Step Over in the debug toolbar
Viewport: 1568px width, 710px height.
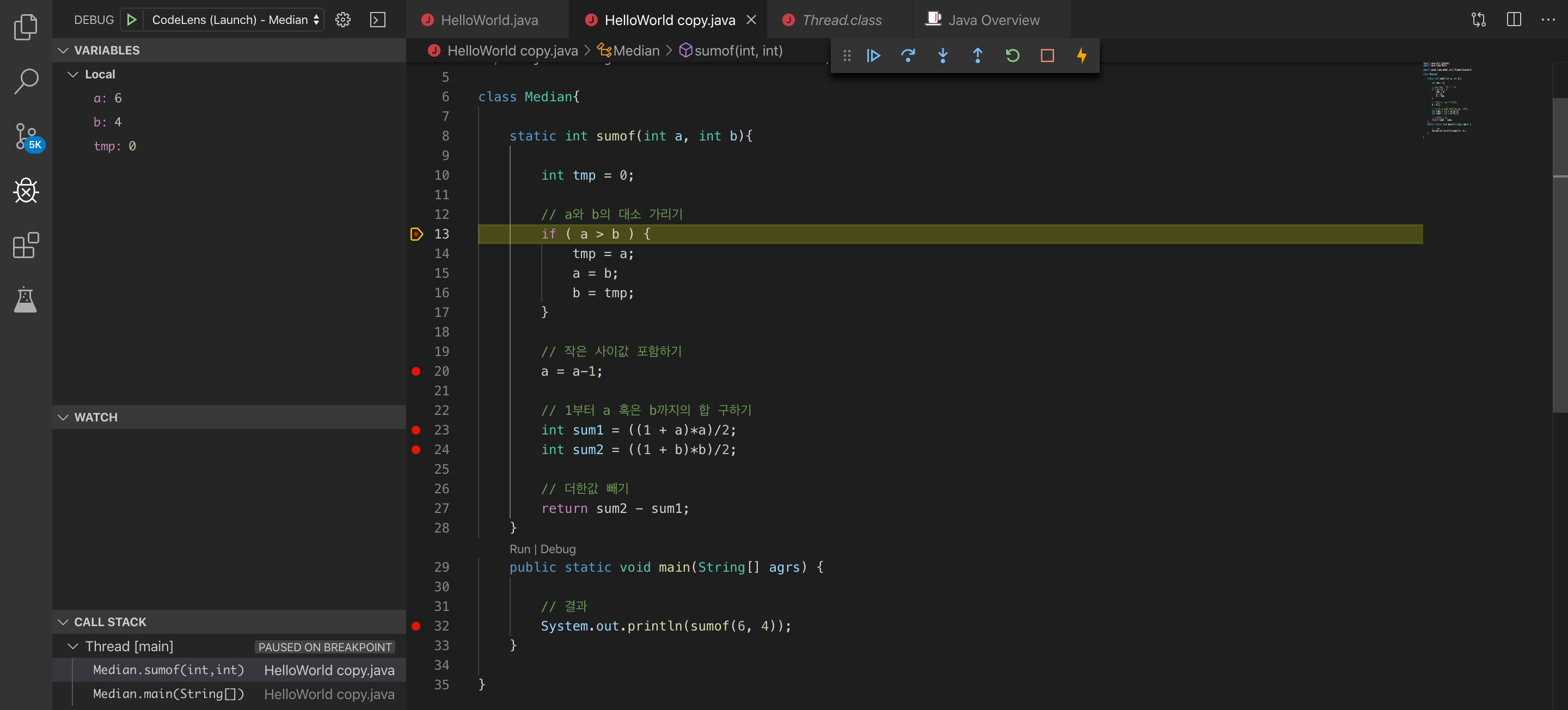(908, 56)
